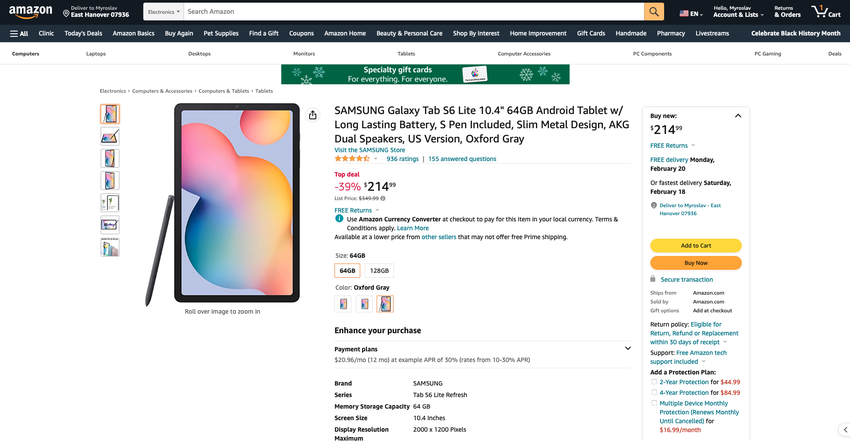Image resolution: width=850 pixels, height=441 pixels.
Task: Type in the Search Amazon field
Action: coord(410,12)
